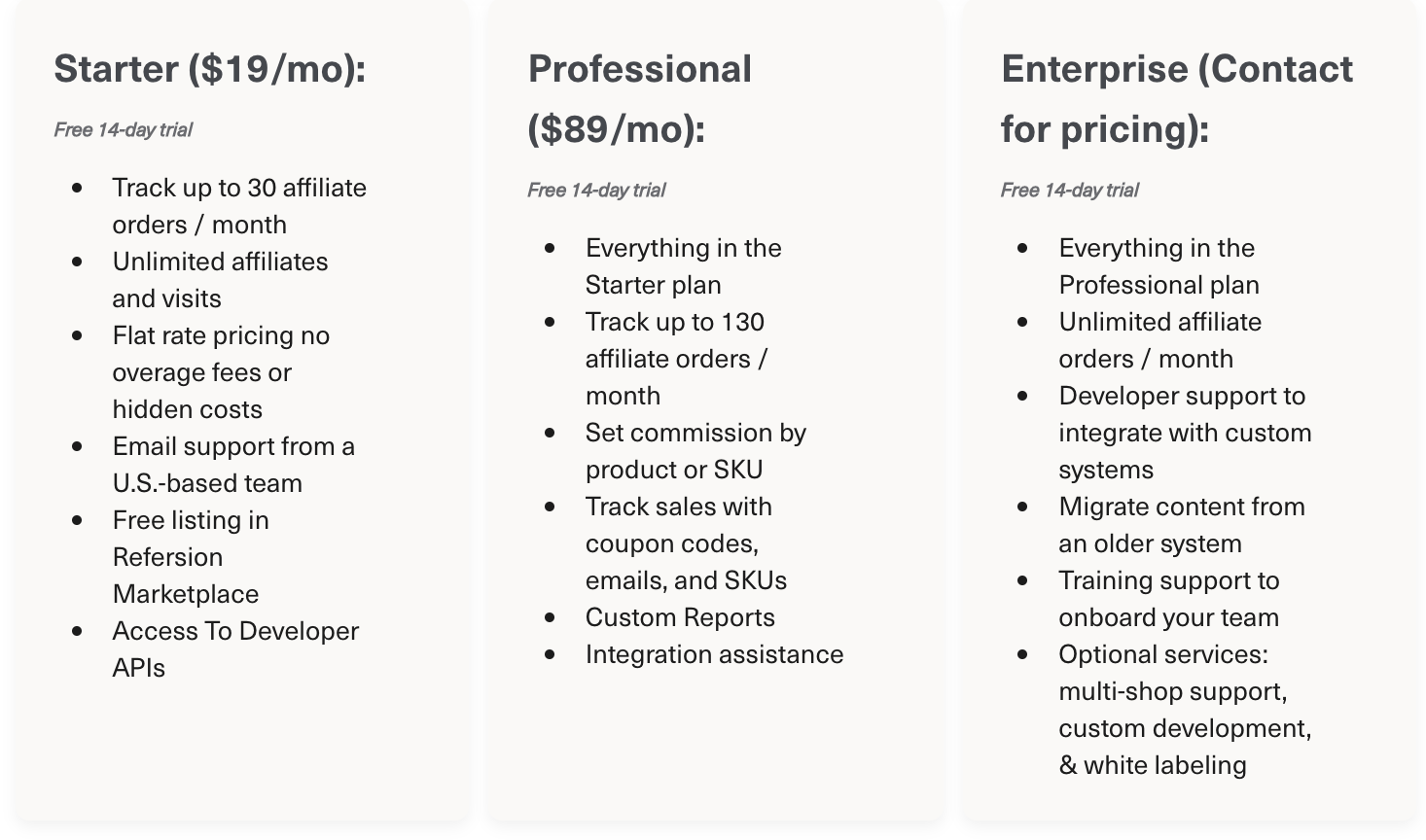Click the Enterprise (Contact for pricing) heading
Image resolution: width=1426 pixels, height=840 pixels.
(x=1176, y=98)
